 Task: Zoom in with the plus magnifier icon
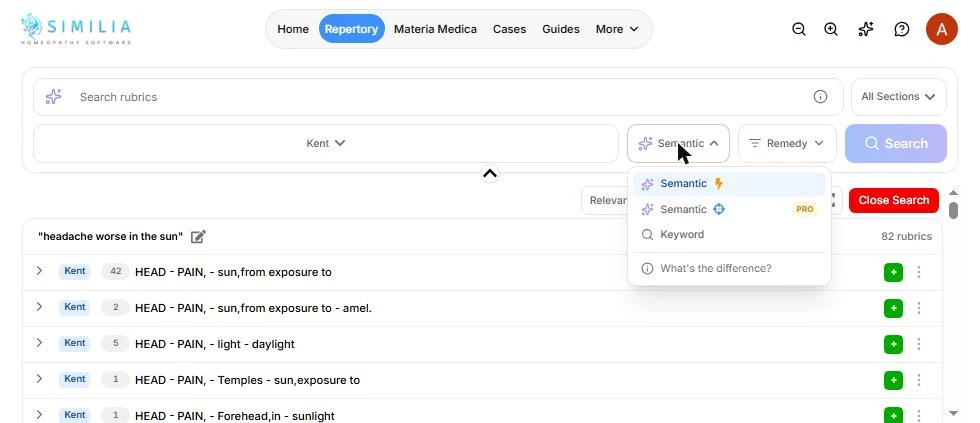[831, 29]
